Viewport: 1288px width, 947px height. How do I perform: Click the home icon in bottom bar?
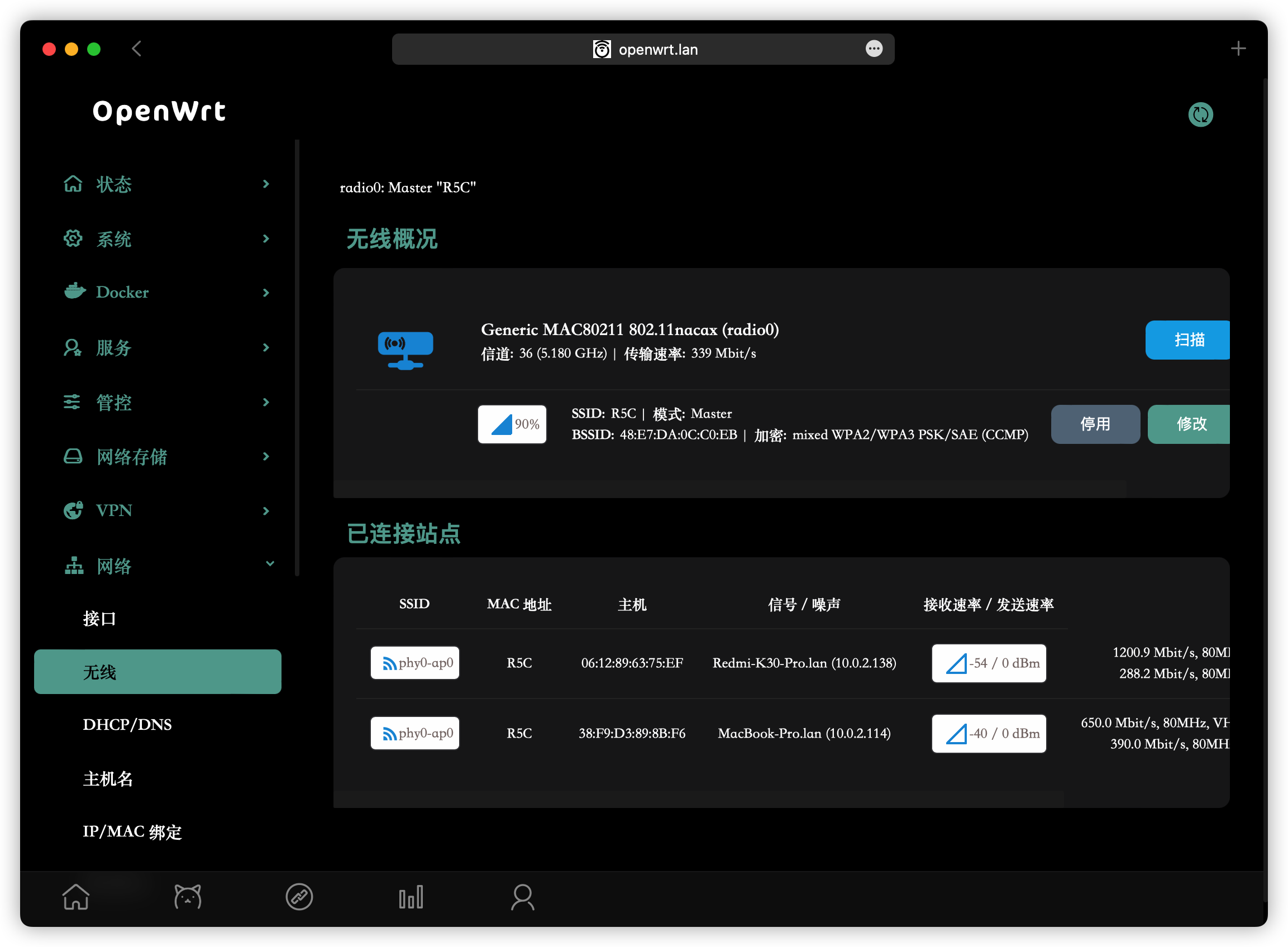click(76, 897)
